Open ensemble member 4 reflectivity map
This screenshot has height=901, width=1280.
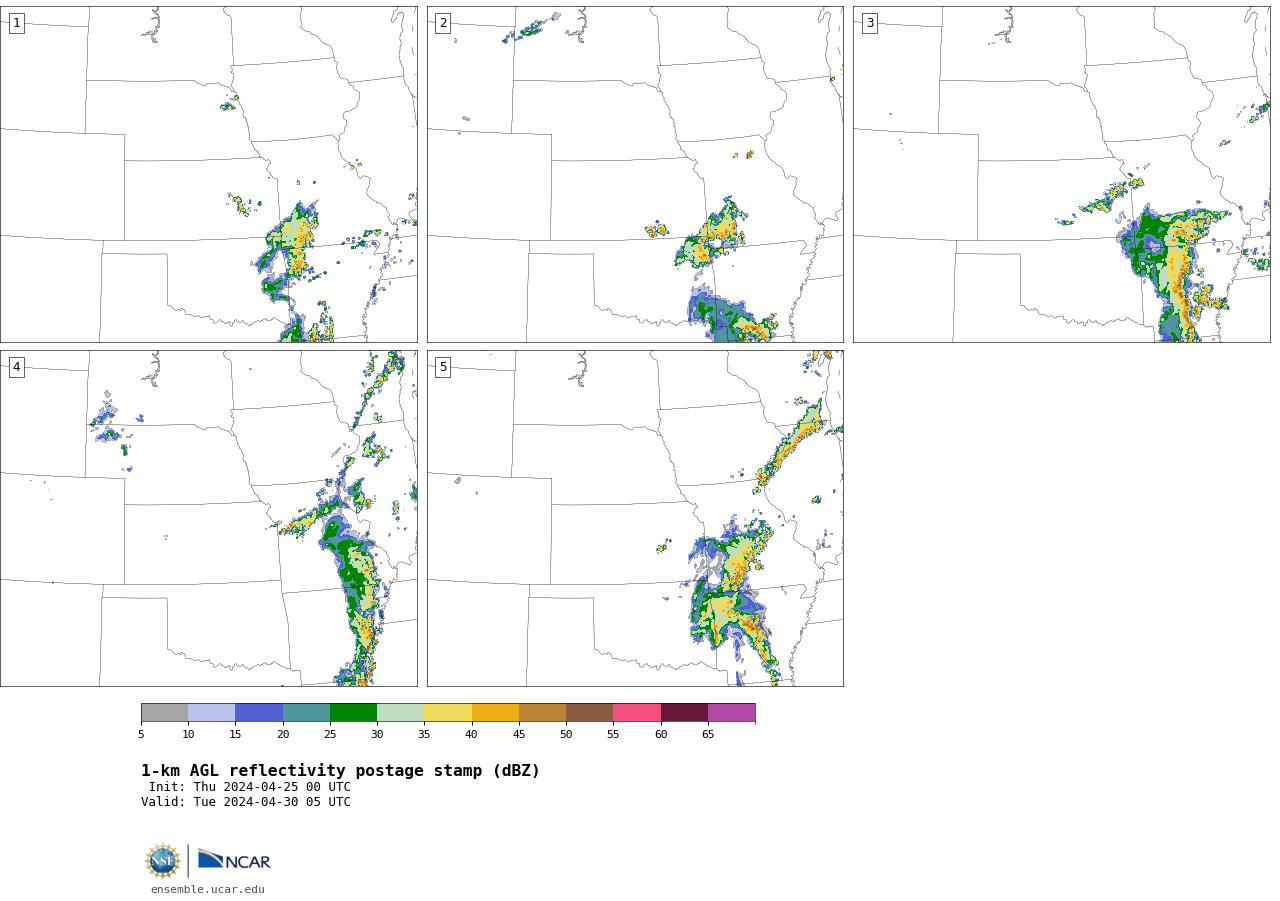coord(208,518)
